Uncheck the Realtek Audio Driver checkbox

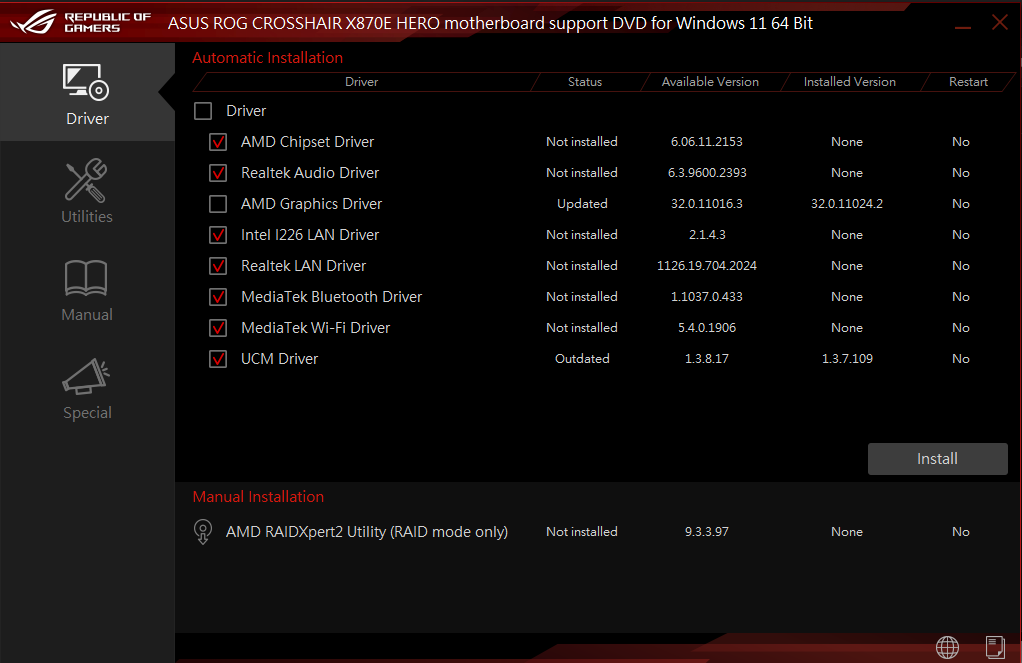(218, 173)
